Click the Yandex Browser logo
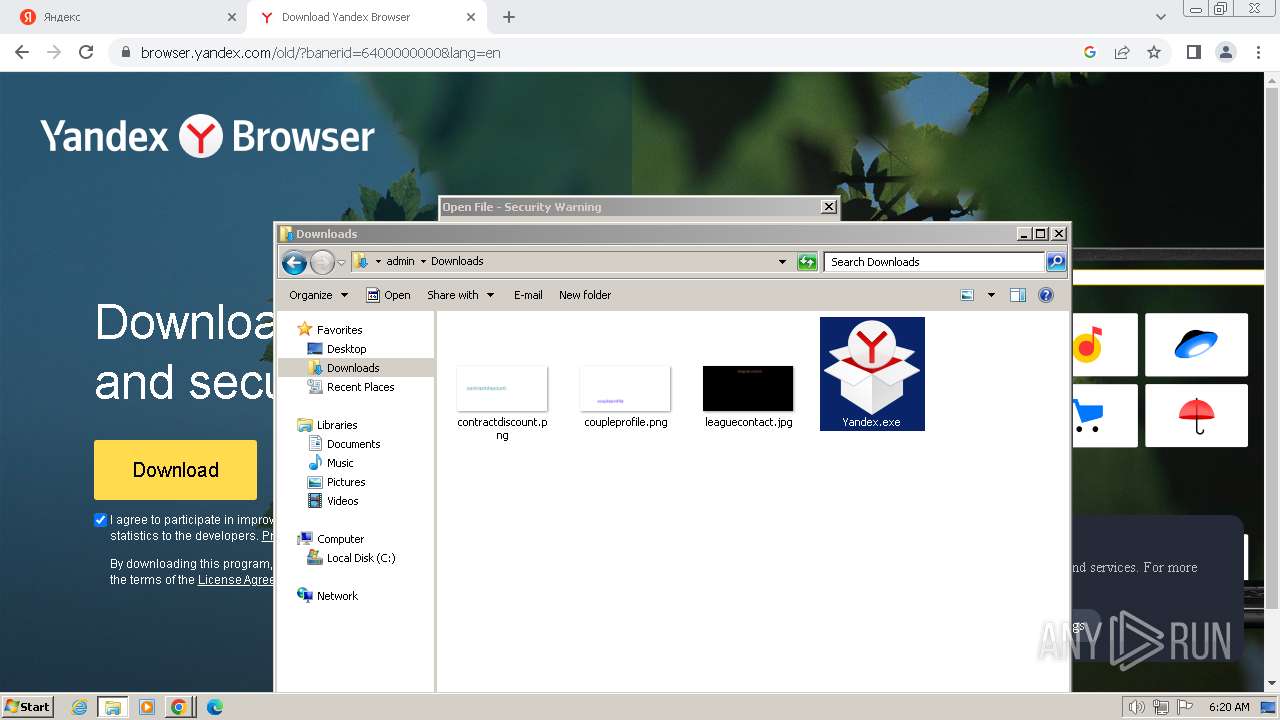The width and height of the screenshot is (1280, 720). pos(207,136)
